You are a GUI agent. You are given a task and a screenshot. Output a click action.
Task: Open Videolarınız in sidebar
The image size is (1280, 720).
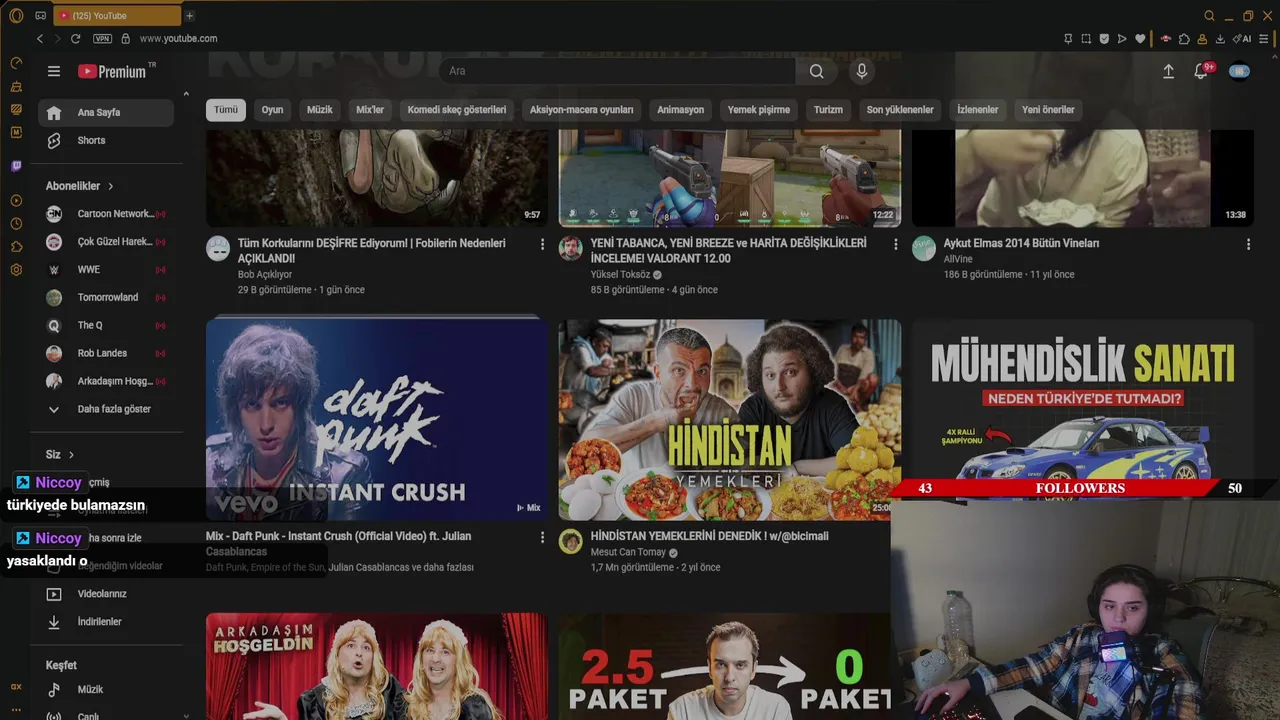(106, 594)
